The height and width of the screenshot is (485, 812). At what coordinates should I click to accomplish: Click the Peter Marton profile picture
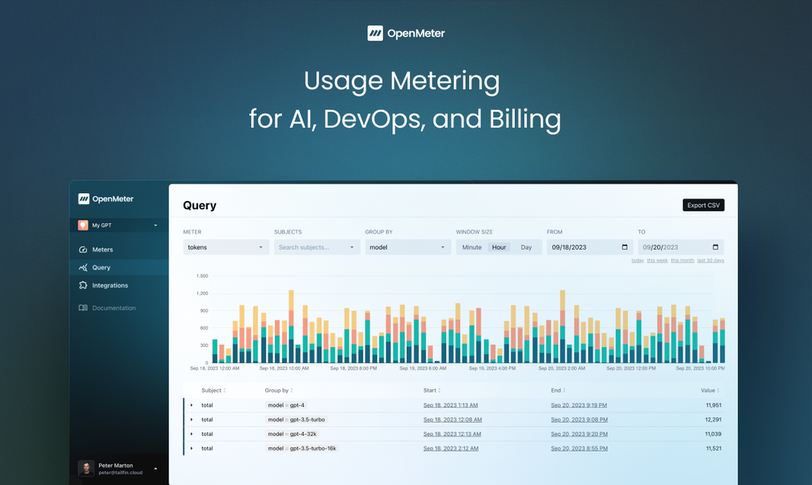[86, 468]
